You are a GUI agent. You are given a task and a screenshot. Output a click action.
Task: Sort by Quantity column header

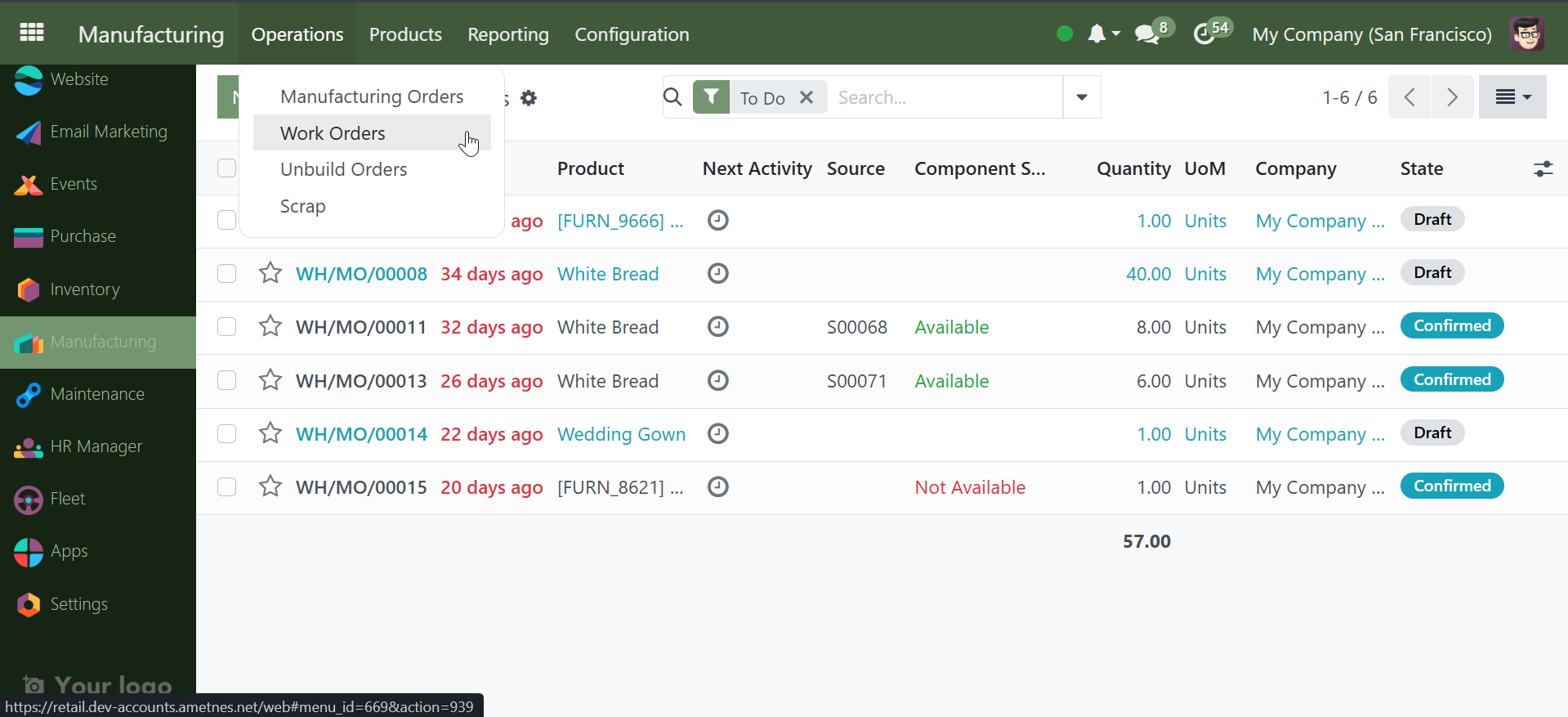tap(1133, 168)
